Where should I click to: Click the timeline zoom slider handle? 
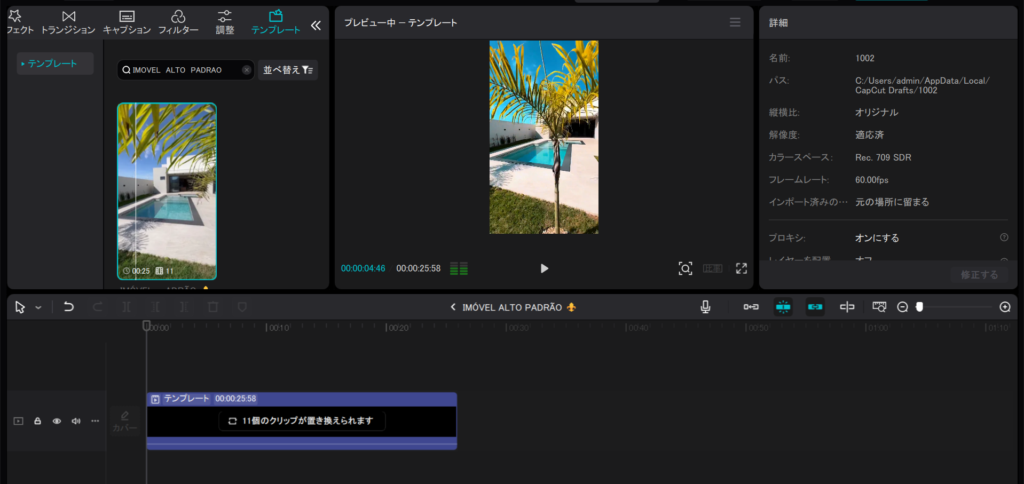920,307
